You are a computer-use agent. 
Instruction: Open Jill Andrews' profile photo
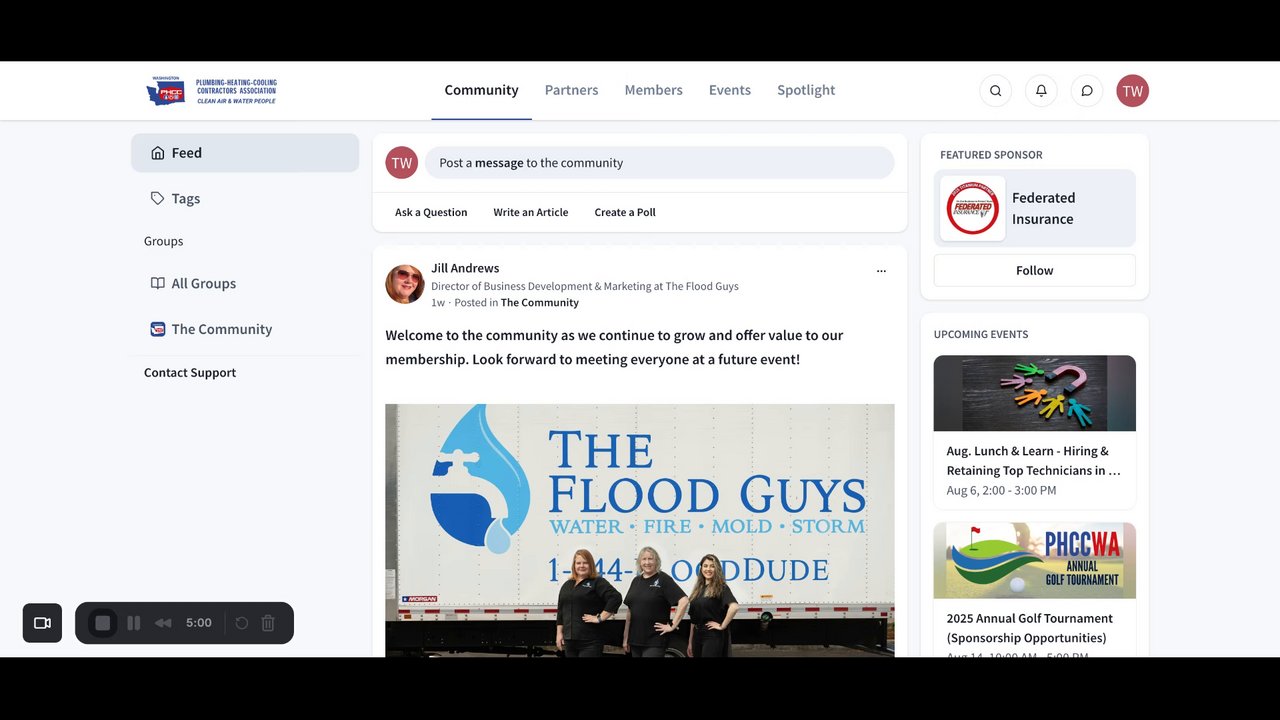405,284
